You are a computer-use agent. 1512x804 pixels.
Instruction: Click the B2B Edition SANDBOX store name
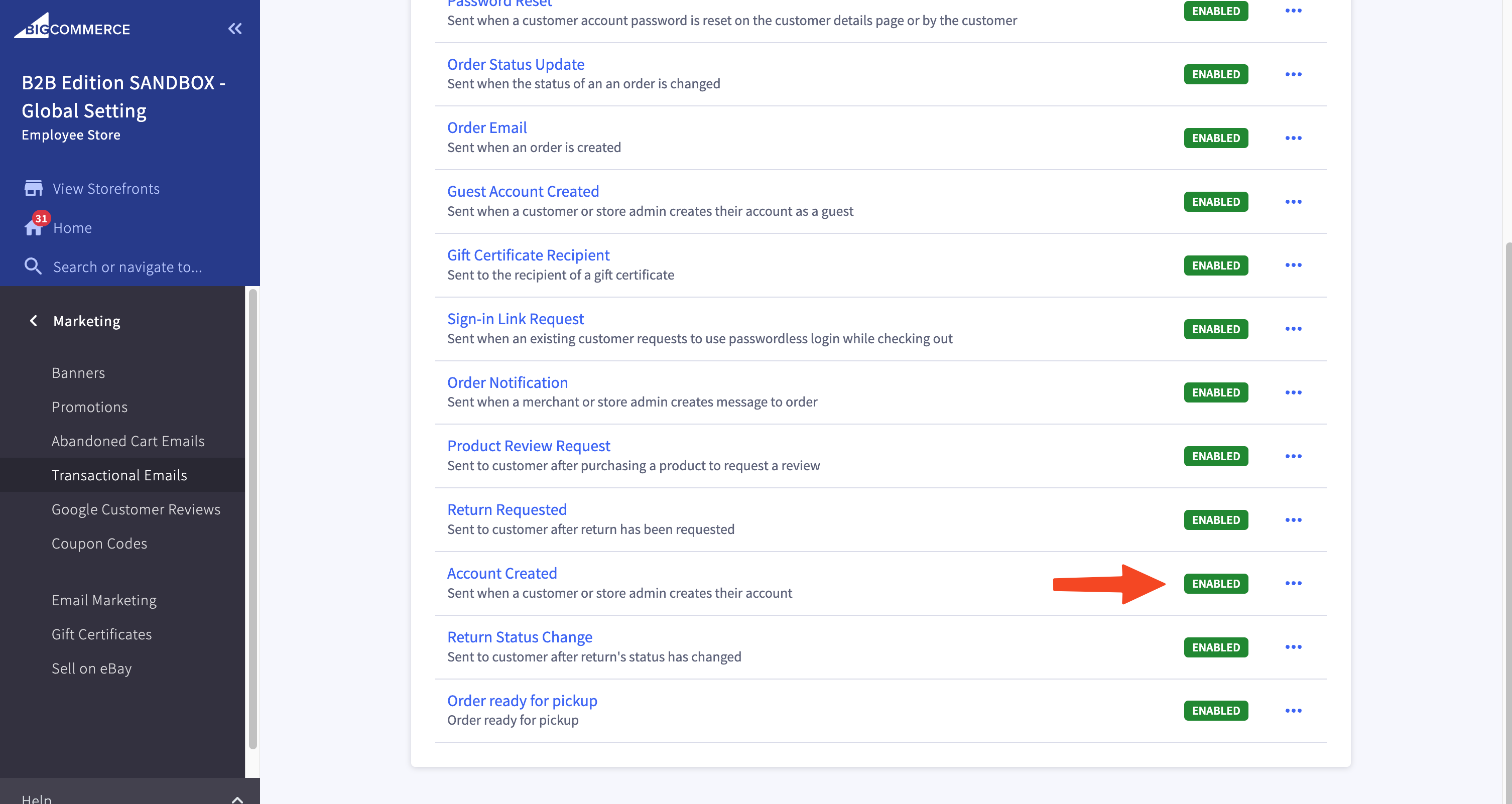123,96
